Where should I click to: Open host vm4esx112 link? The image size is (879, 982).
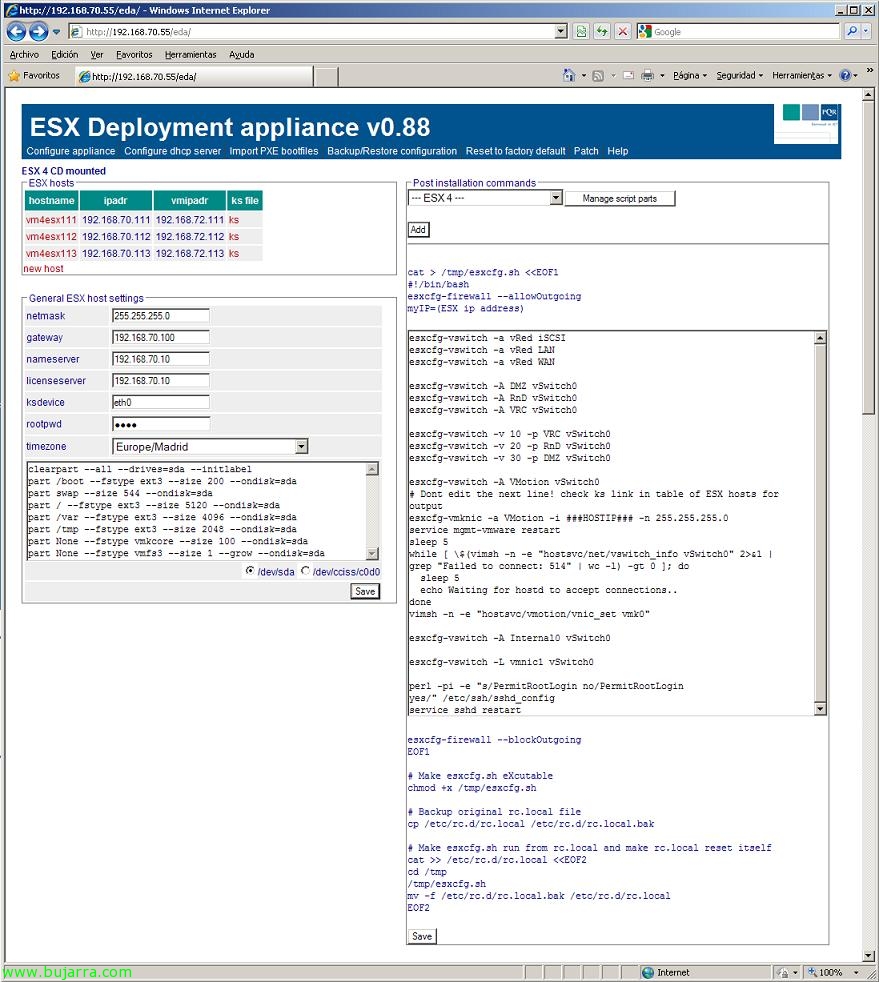click(x=51, y=237)
